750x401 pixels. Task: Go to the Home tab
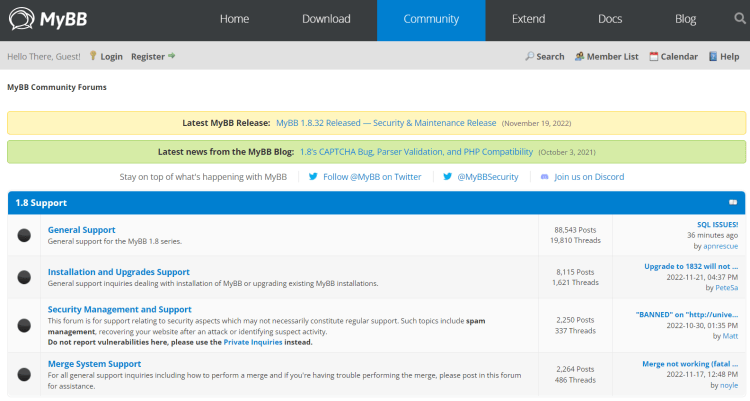(234, 19)
